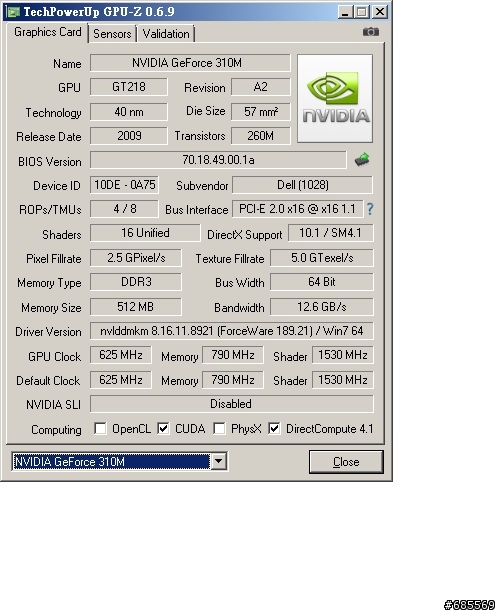This screenshot has width=500, height=613.
Task: Click the Die Size value 57 mm²
Action: 261,112
